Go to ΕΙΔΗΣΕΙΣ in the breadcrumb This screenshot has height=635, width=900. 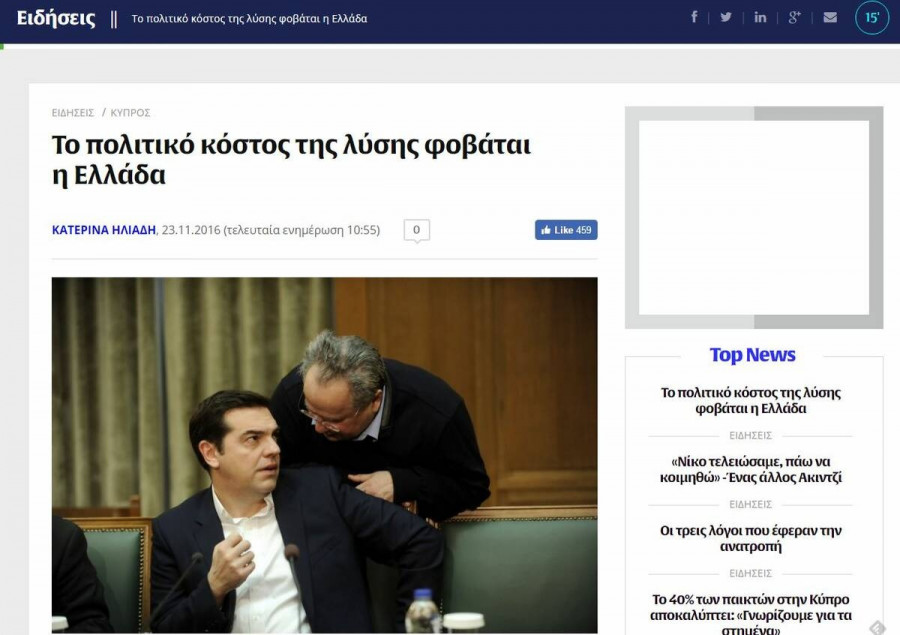click(x=73, y=113)
